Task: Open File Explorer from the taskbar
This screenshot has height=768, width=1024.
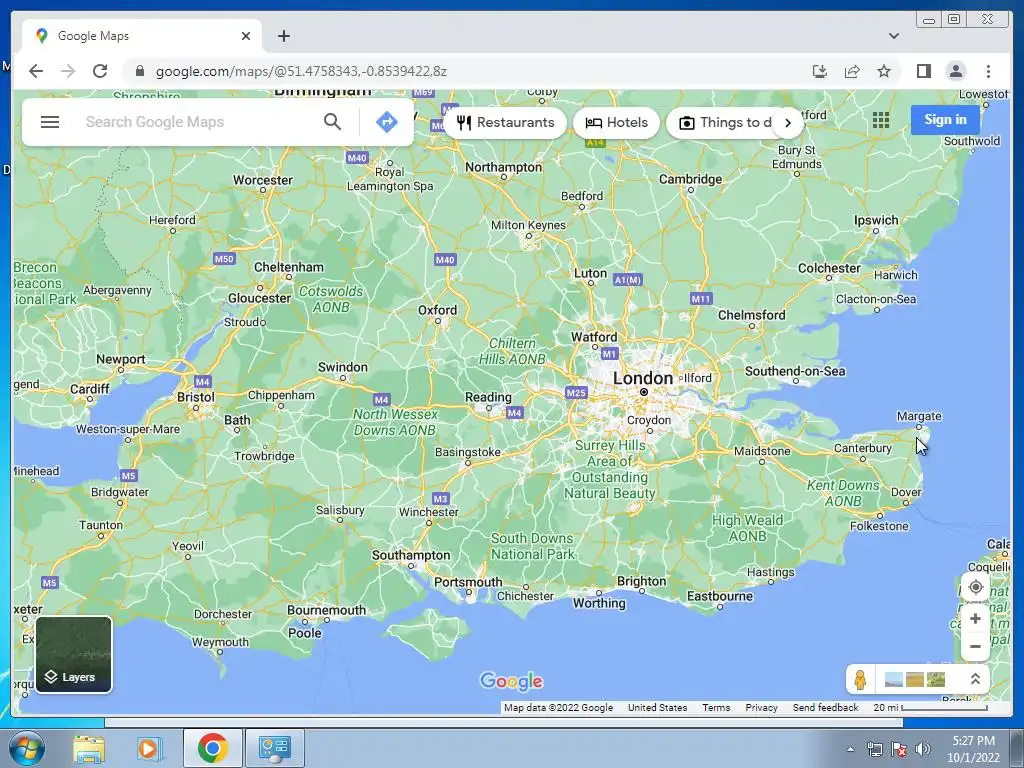Action: tap(89, 748)
